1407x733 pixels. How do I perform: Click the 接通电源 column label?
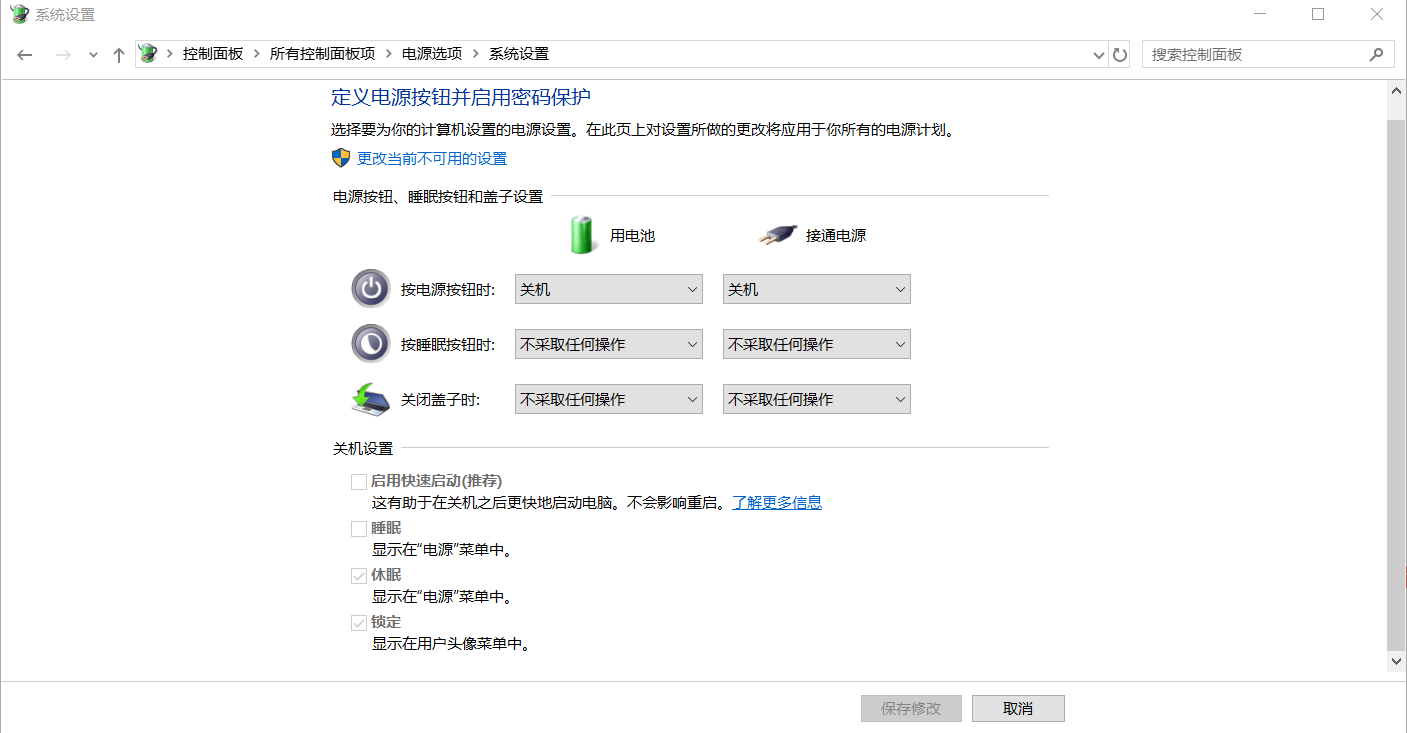click(836, 236)
